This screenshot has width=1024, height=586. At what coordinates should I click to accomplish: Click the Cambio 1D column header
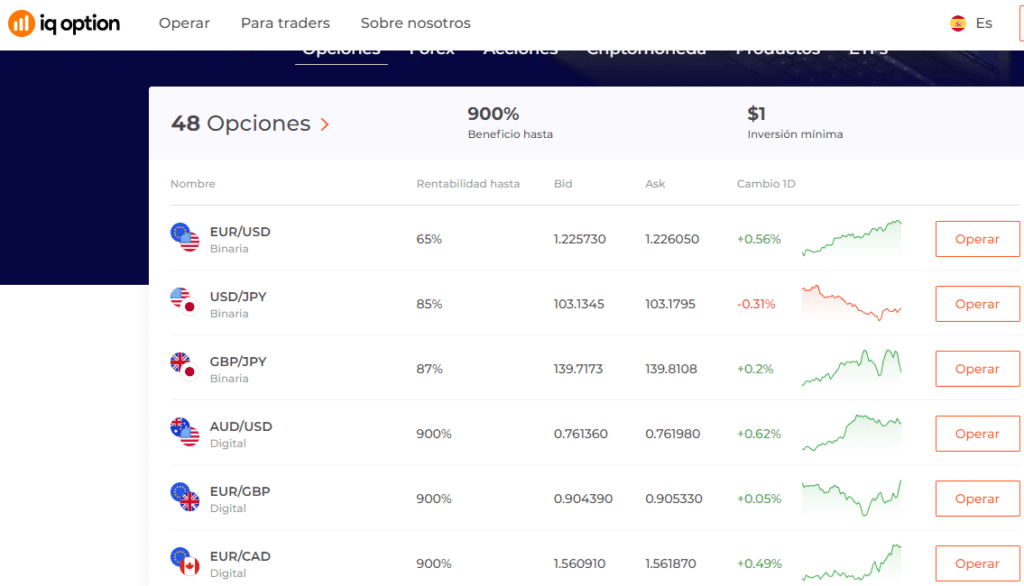766,184
